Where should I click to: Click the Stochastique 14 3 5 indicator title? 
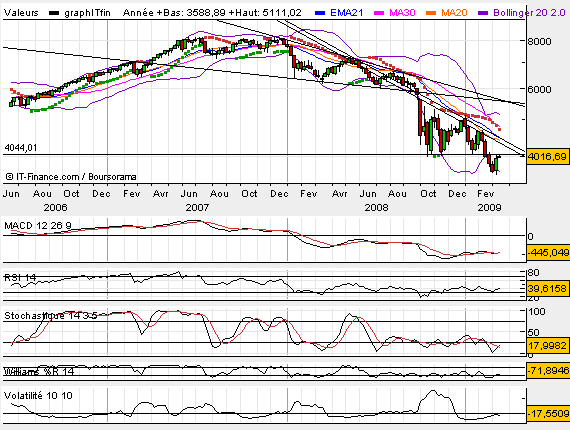tap(51, 316)
